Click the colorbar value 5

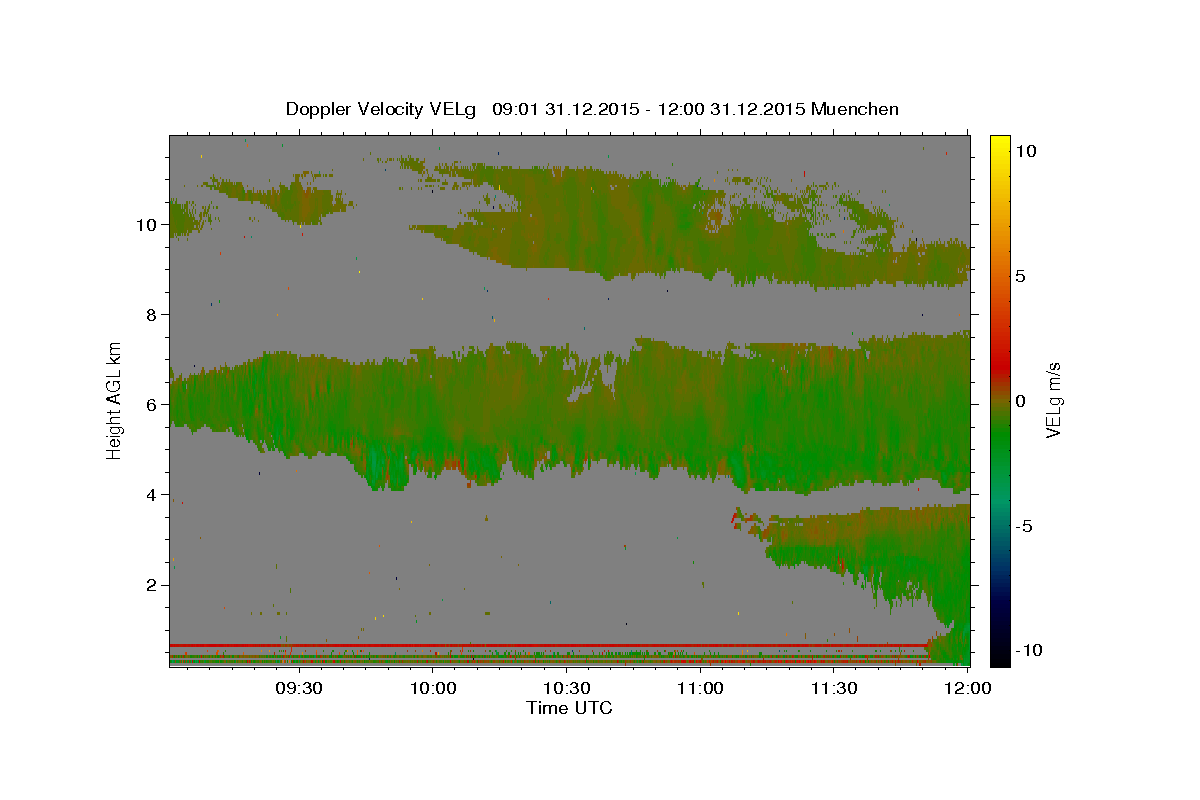click(1023, 275)
